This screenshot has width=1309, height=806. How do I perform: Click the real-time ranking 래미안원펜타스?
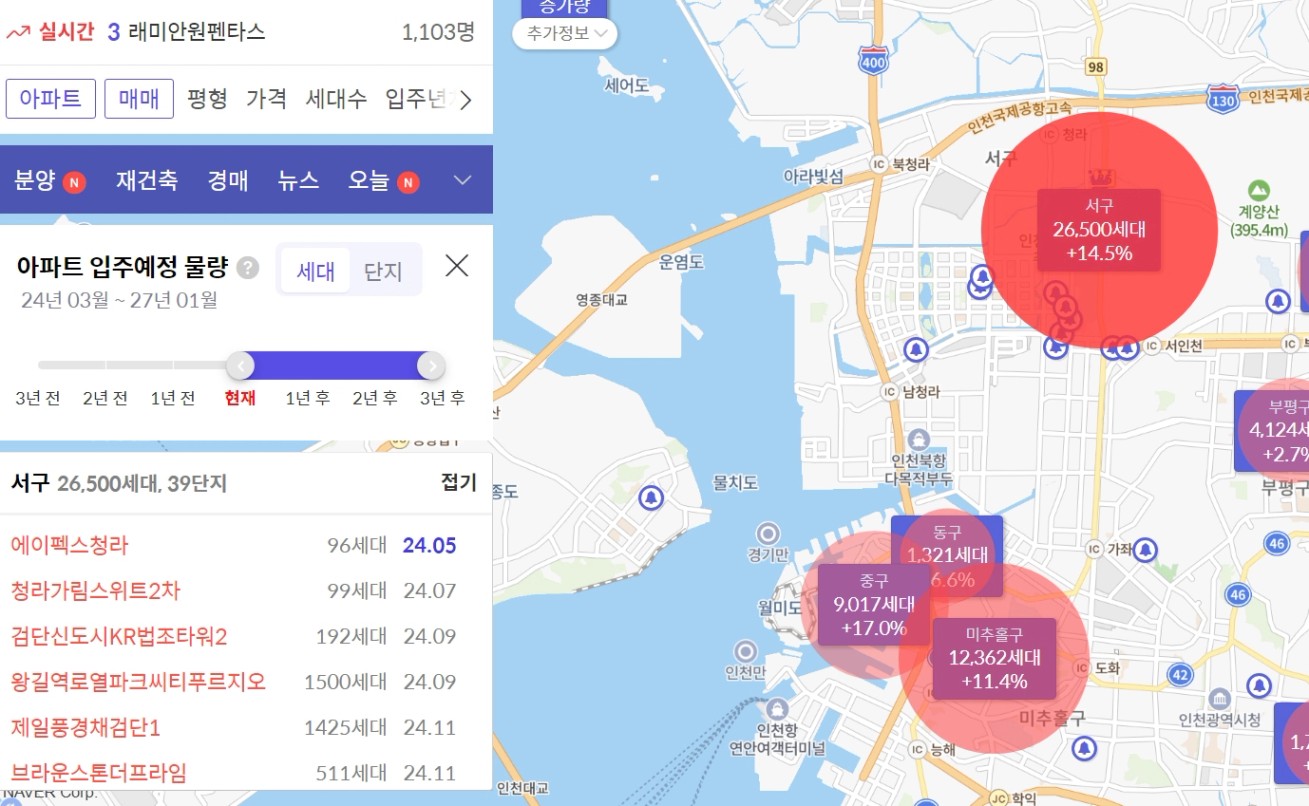pyautogui.click(x=197, y=32)
